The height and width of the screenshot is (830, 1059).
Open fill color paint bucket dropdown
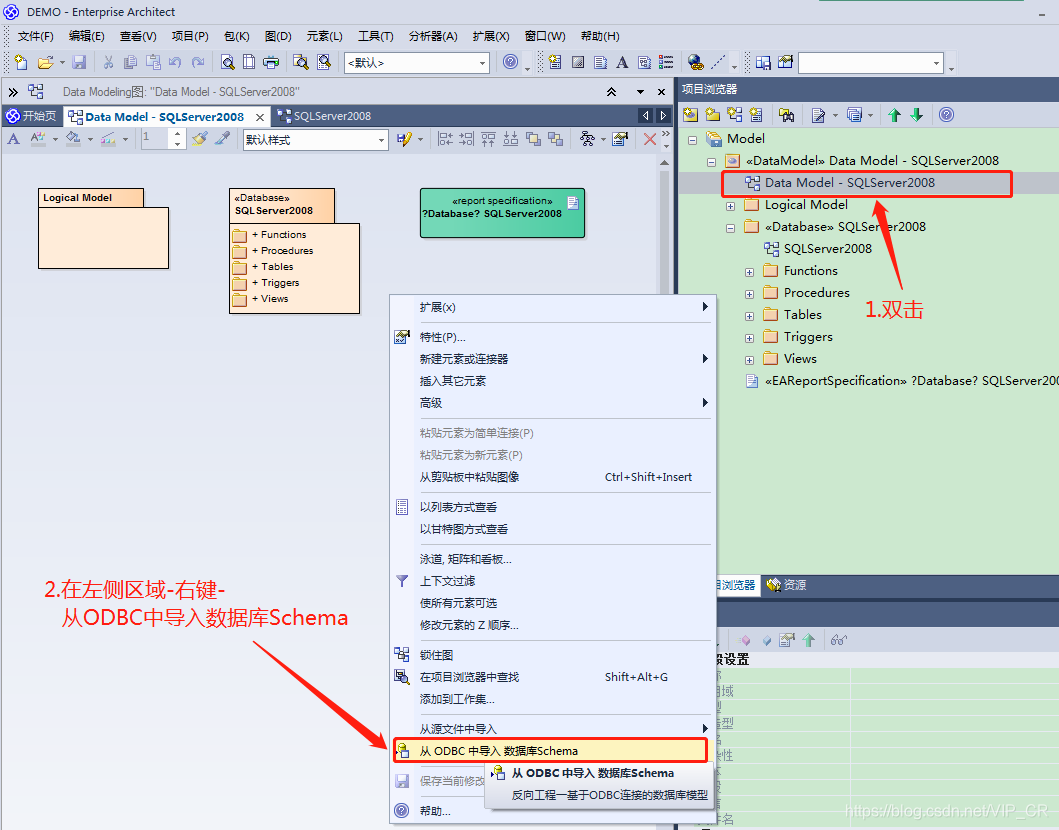click(90, 140)
